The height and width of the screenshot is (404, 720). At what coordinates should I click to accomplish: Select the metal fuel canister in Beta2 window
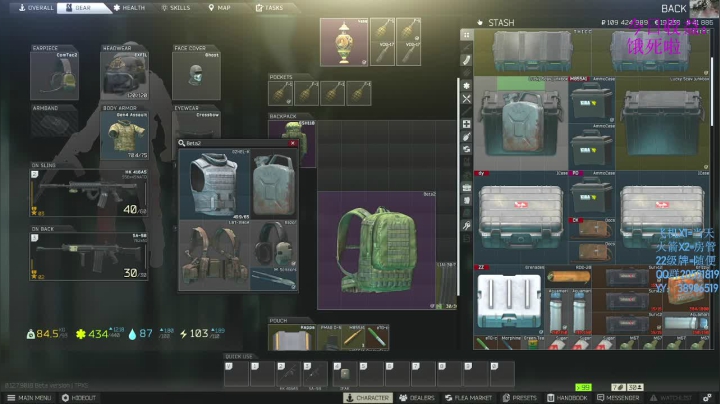click(274, 185)
